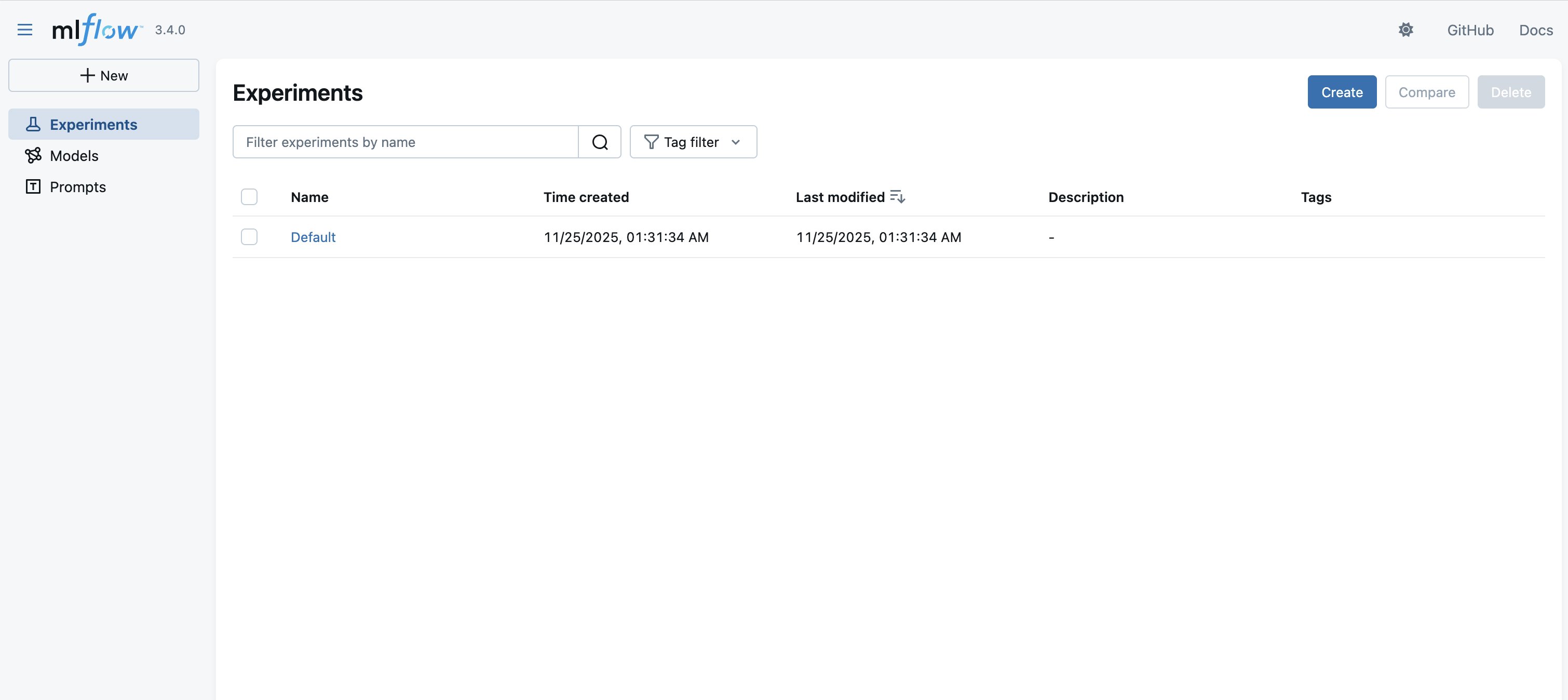Image resolution: width=1568 pixels, height=700 pixels.
Task: Go to the Docs page
Action: point(1535,29)
